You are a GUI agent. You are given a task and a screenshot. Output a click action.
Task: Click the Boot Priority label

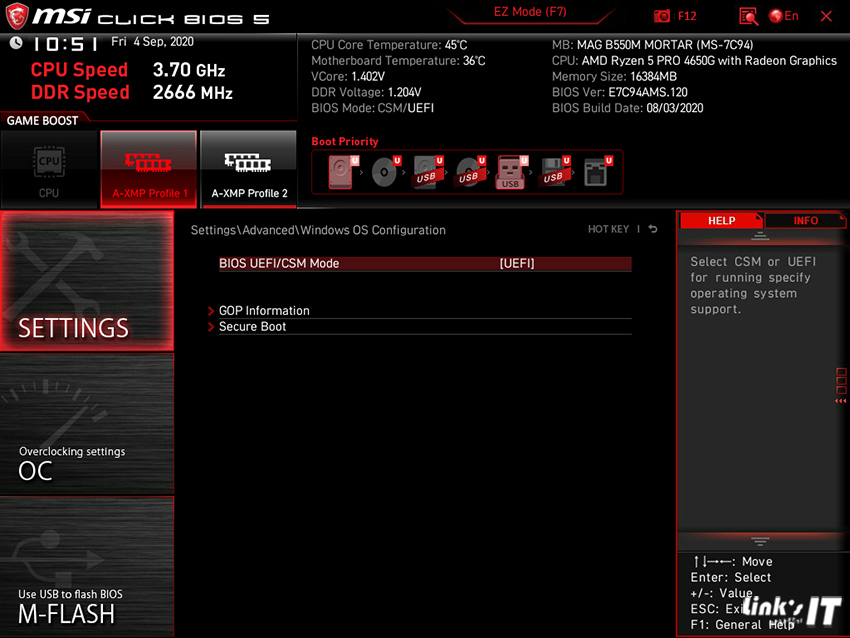pyautogui.click(x=345, y=141)
